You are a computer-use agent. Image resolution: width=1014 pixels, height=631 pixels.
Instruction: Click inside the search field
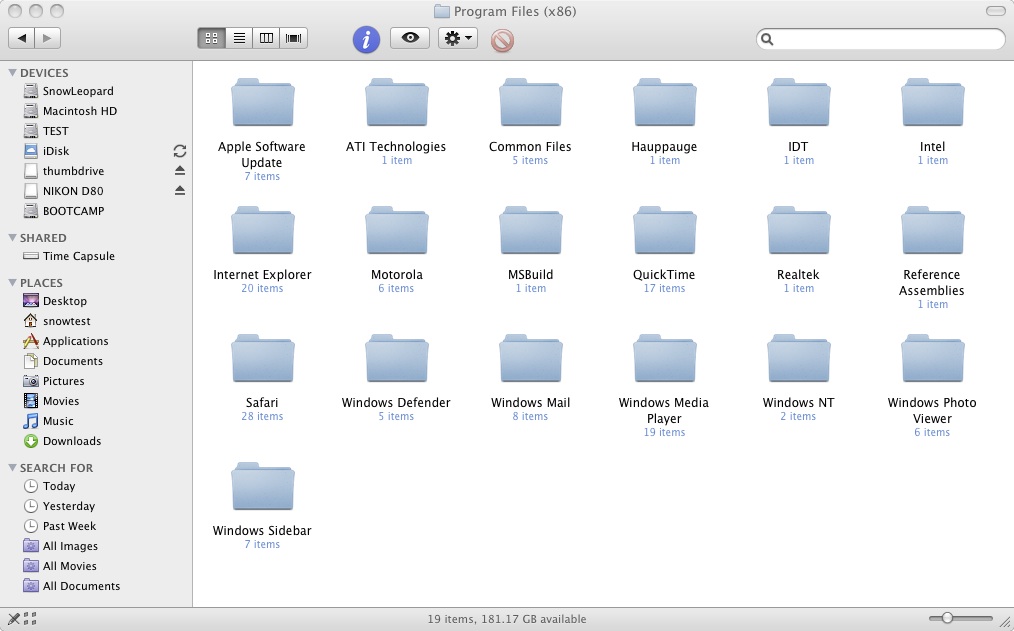pyautogui.click(x=880, y=39)
